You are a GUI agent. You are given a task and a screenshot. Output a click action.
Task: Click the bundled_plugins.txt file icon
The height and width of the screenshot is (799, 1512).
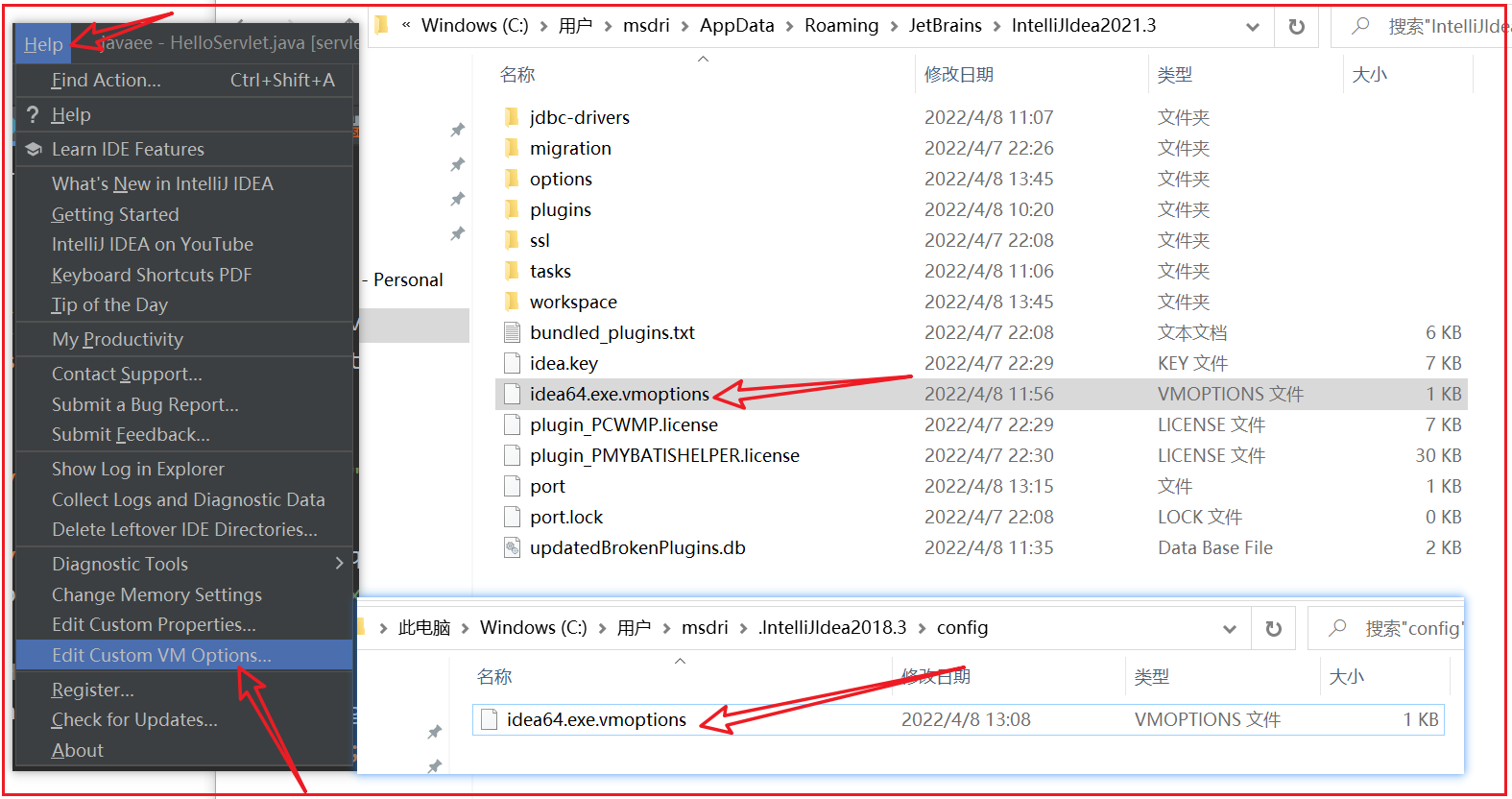coord(512,332)
